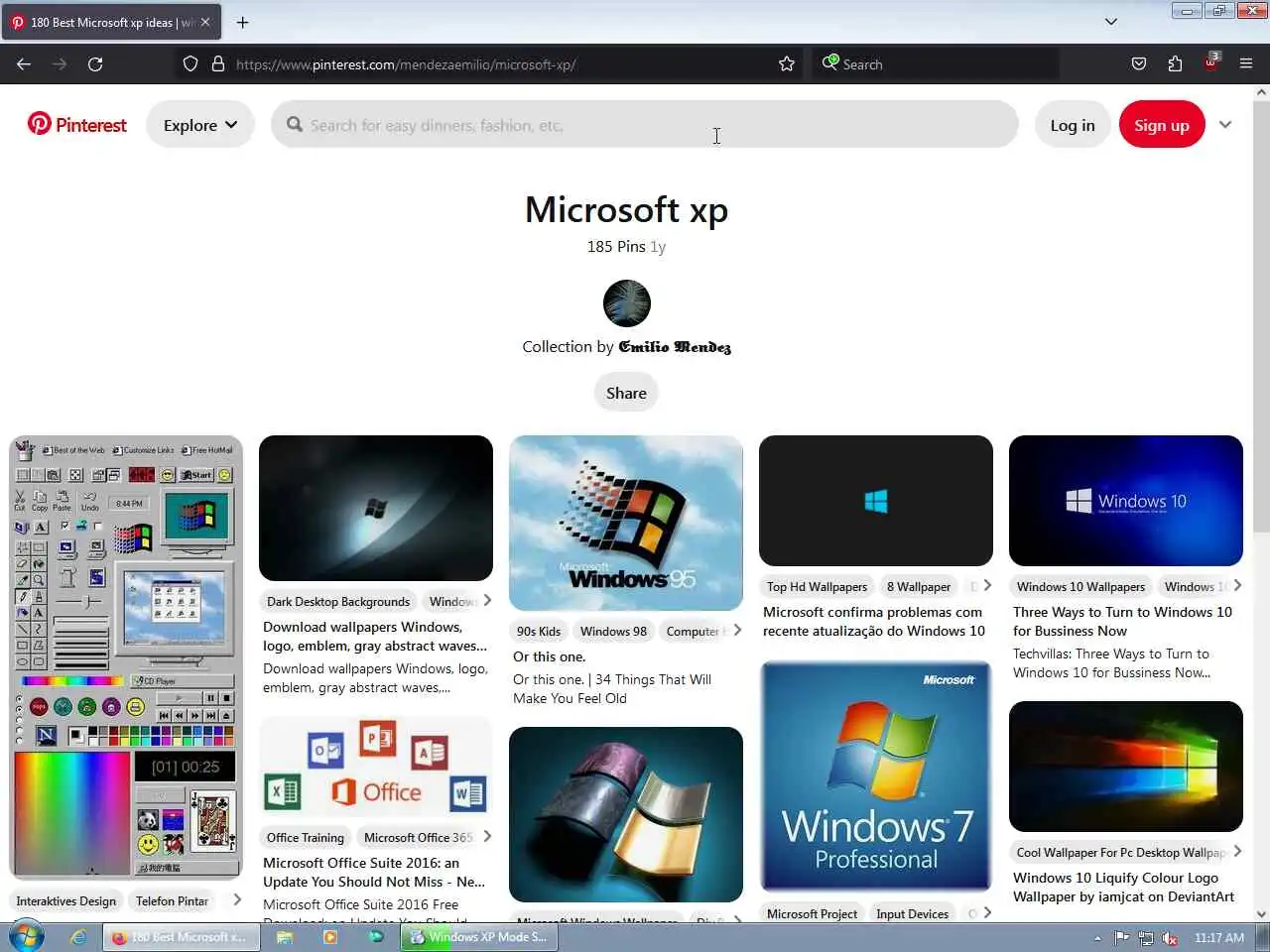Screen dimensions: 1270x952
Task: Open the Firefox hamburger menu
Action: click(1246, 64)
